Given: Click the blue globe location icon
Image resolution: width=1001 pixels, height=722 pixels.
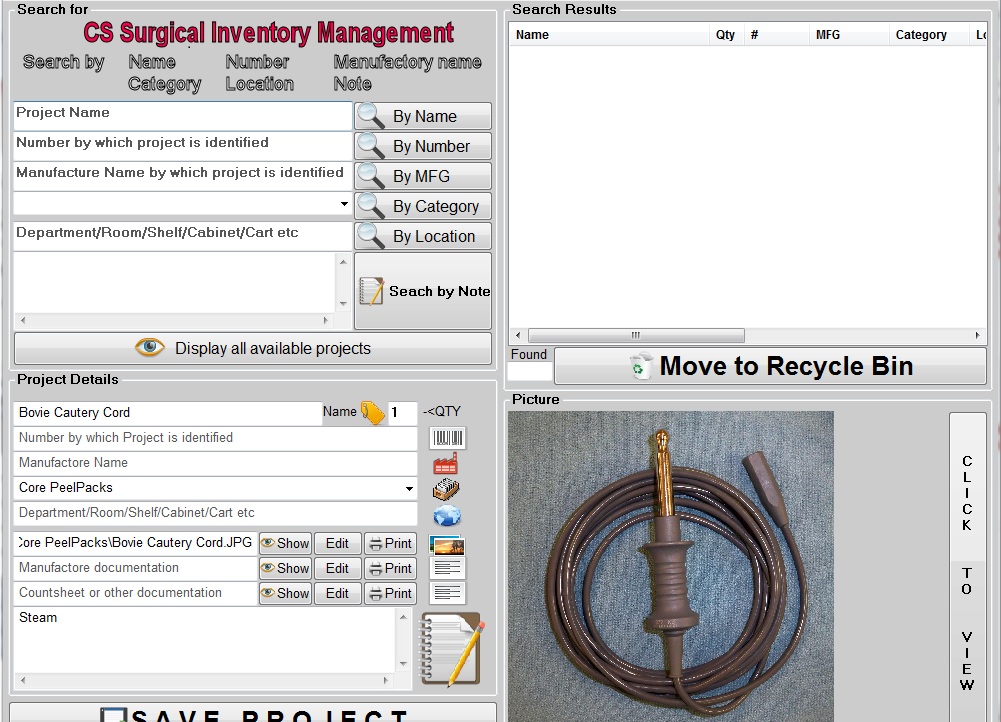Looking at the screenshot, I should tap(446, 516).
